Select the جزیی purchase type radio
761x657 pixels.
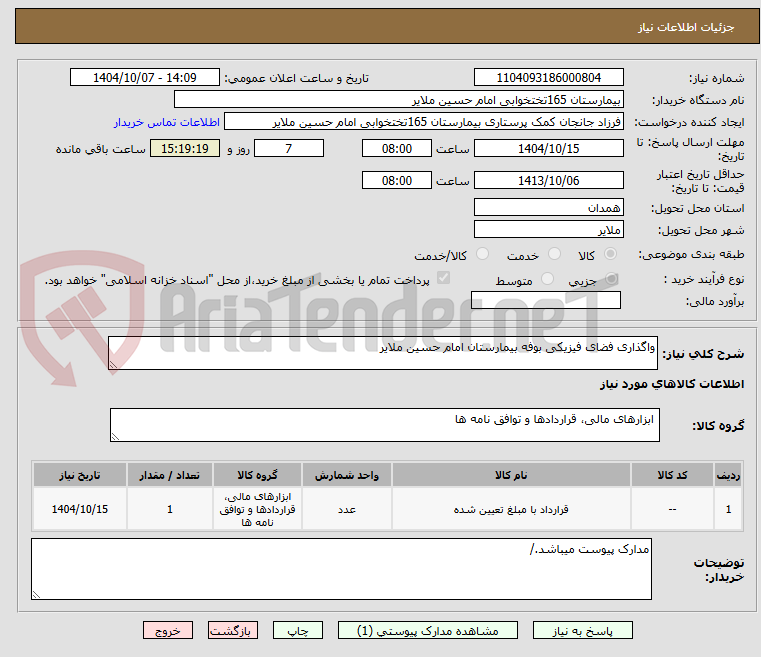click(612, 279)
